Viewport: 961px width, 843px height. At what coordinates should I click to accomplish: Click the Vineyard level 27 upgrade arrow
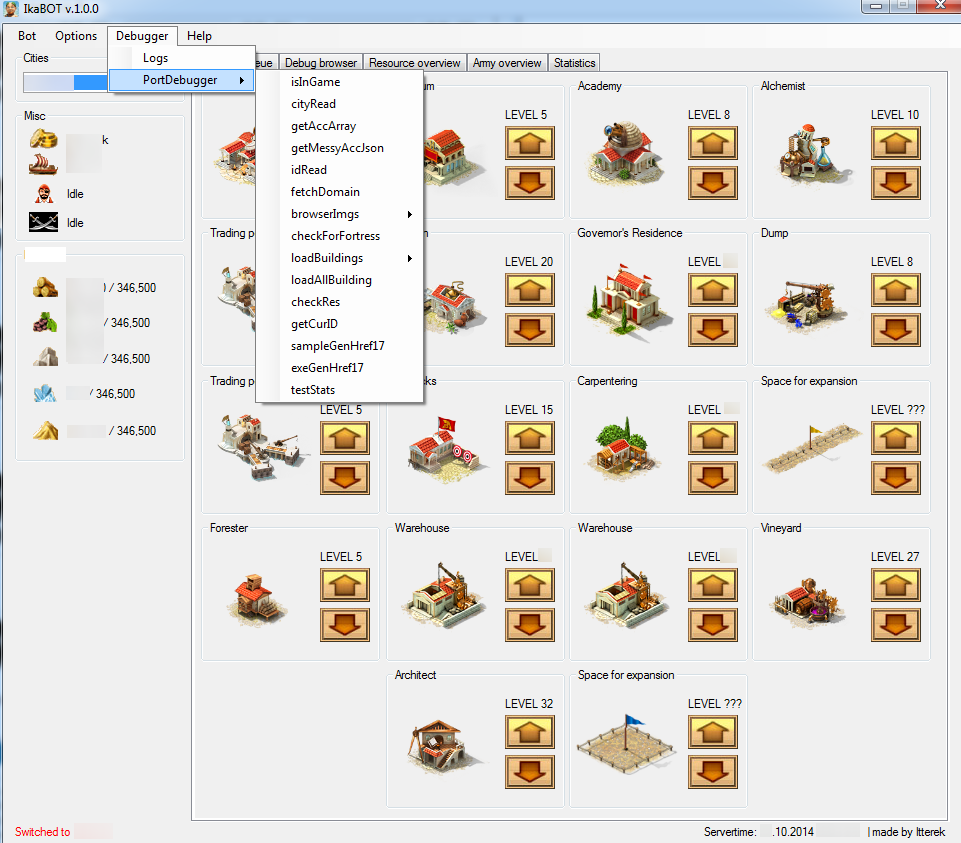click(895, 585)
